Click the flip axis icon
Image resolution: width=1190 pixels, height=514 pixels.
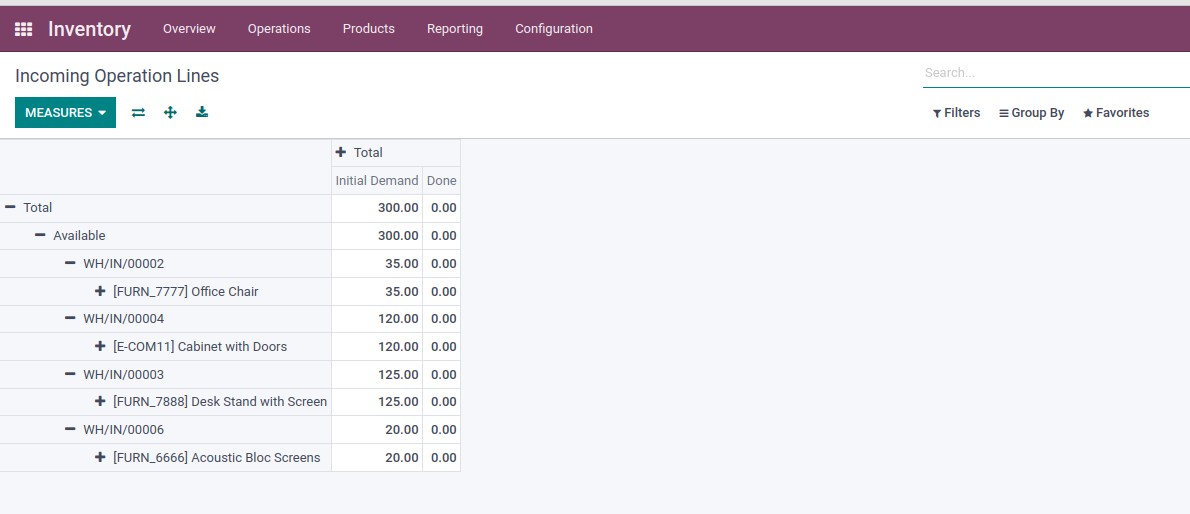(x=138, y=113)
